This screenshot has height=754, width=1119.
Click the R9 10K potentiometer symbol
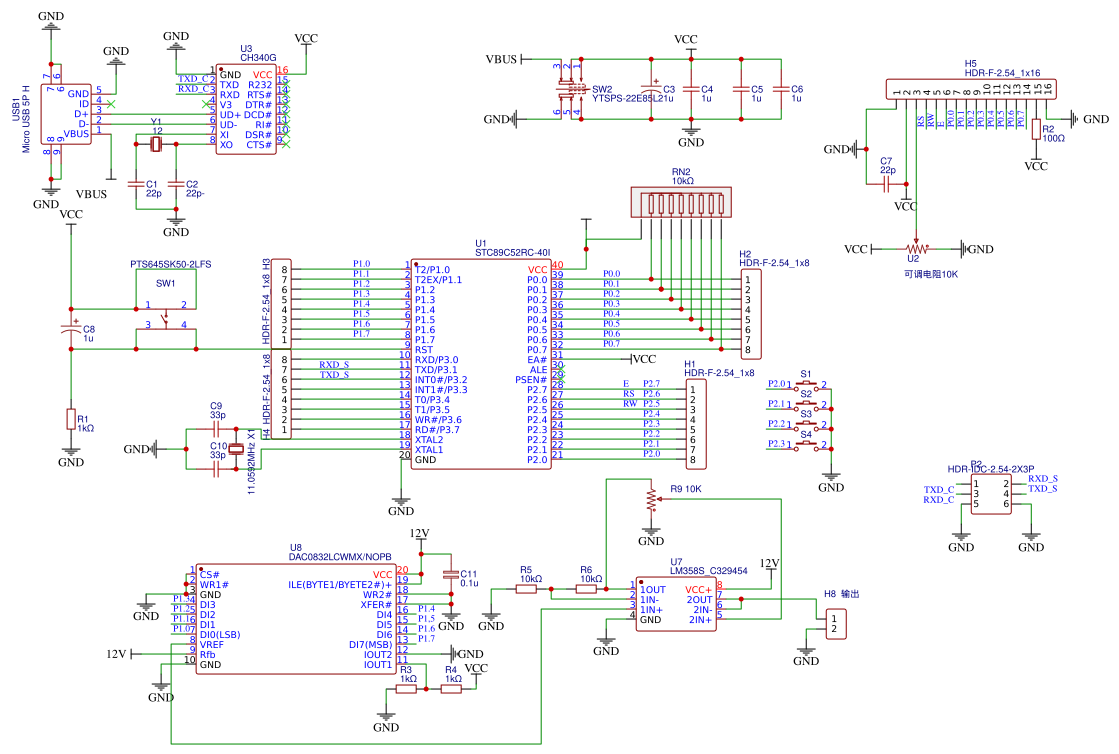point(651,498)
